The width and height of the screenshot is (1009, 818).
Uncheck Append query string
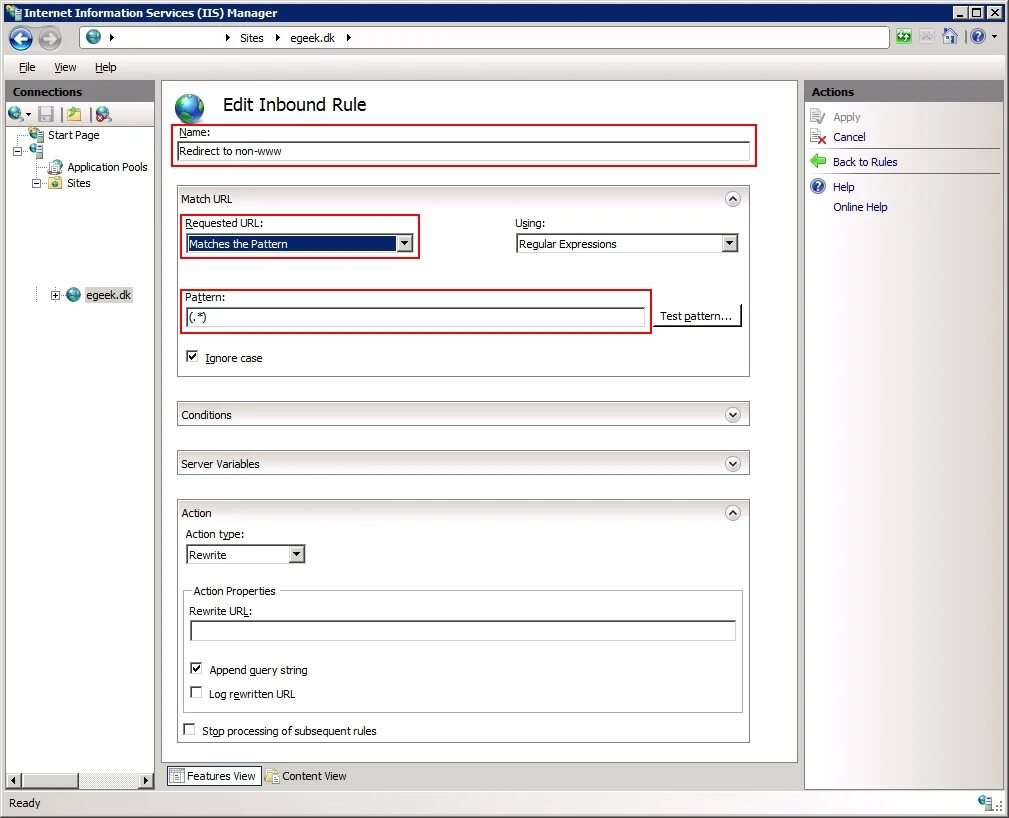click(196, 669)
